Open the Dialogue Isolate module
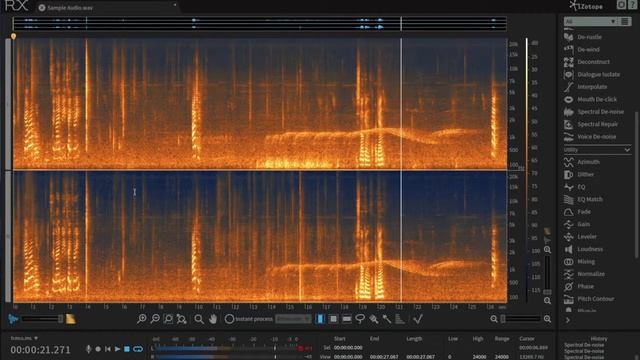The height and width of the screenshot is (360, 640). coord(592,75)
